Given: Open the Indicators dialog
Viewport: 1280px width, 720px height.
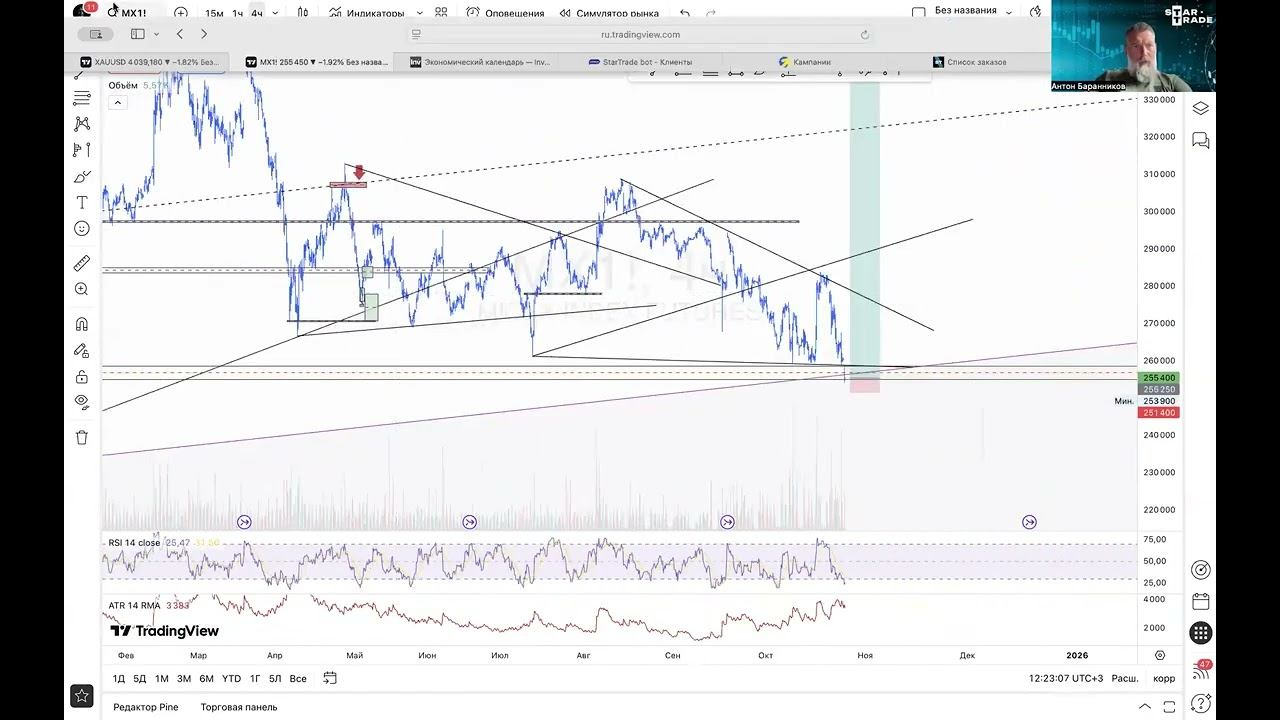Looking at the screenshot, I should [367, 14].
